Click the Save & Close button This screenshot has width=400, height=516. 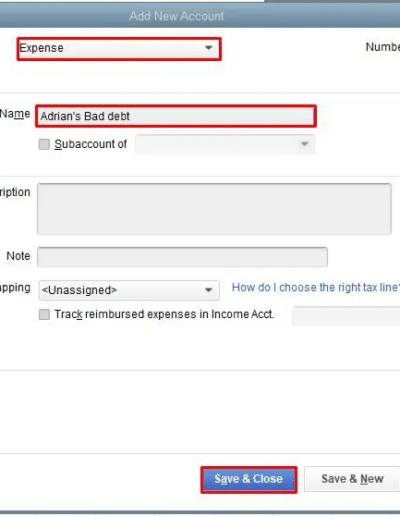[249, 479]
